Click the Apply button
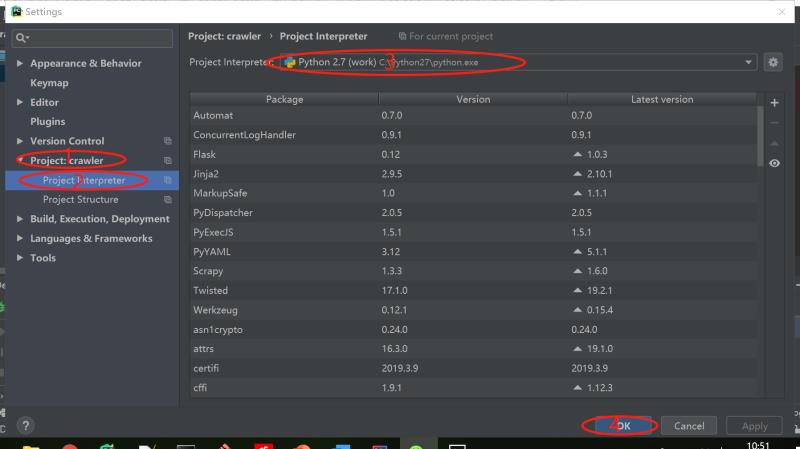The height and width of the screenshot is (449, 800). (x=754, y=426)
